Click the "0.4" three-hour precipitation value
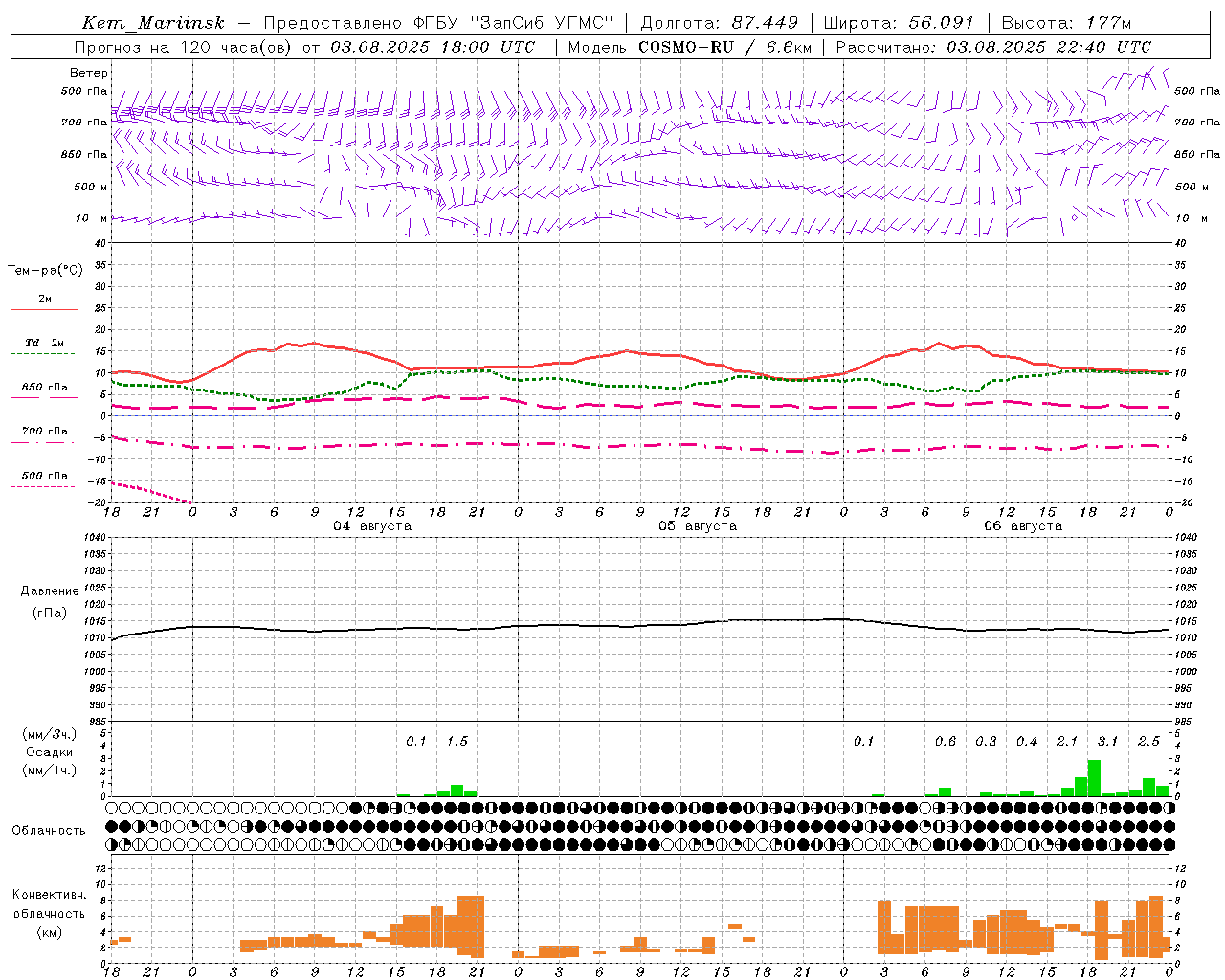Viewport: 1225px width, 980px height. (x=1027, y=741)
